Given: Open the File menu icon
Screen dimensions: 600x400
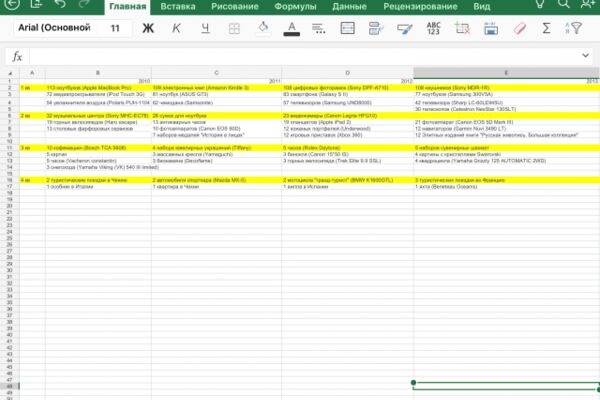Looking at the screenshot, I should [36, 4].
